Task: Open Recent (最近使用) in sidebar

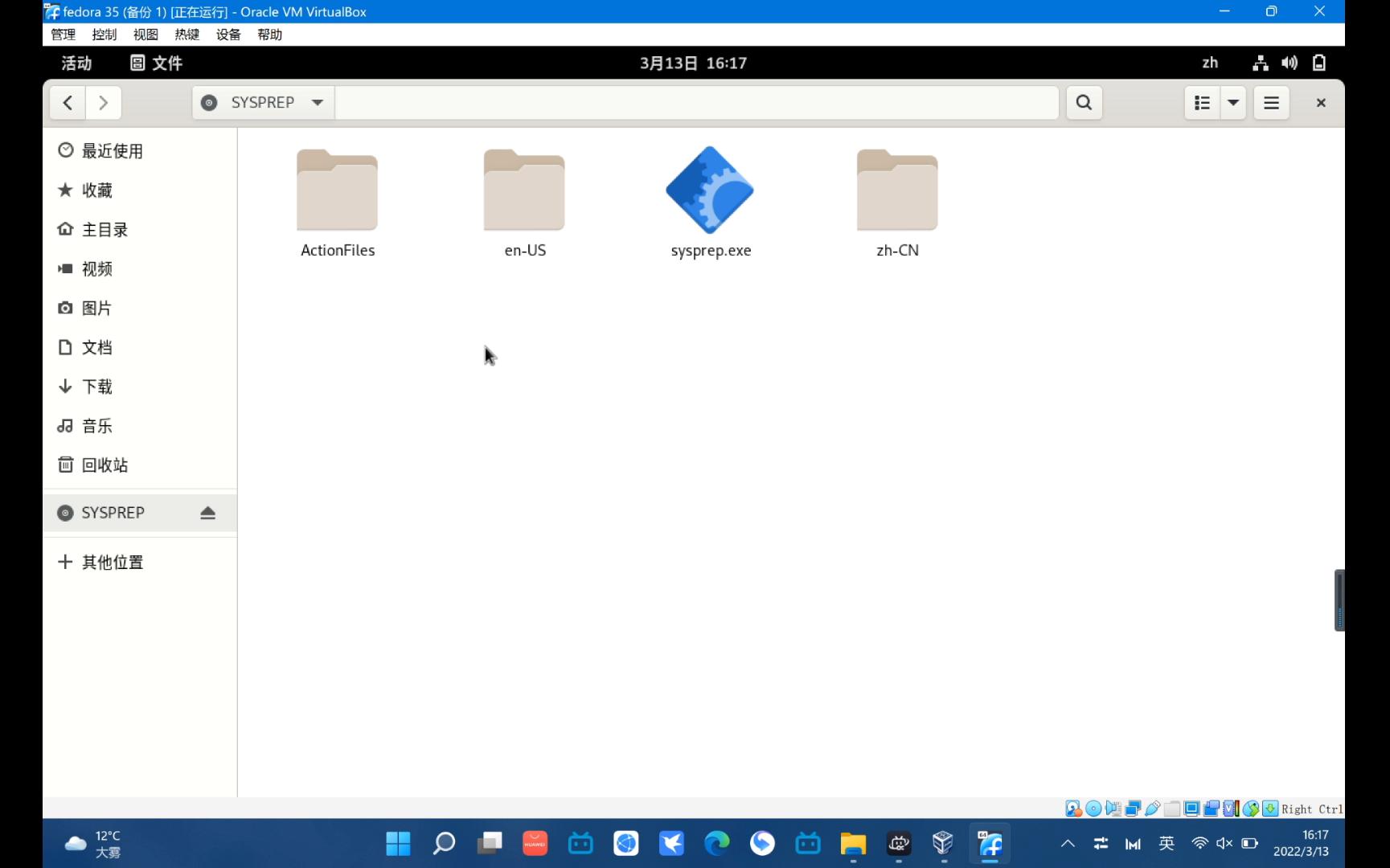Action: 140,151
